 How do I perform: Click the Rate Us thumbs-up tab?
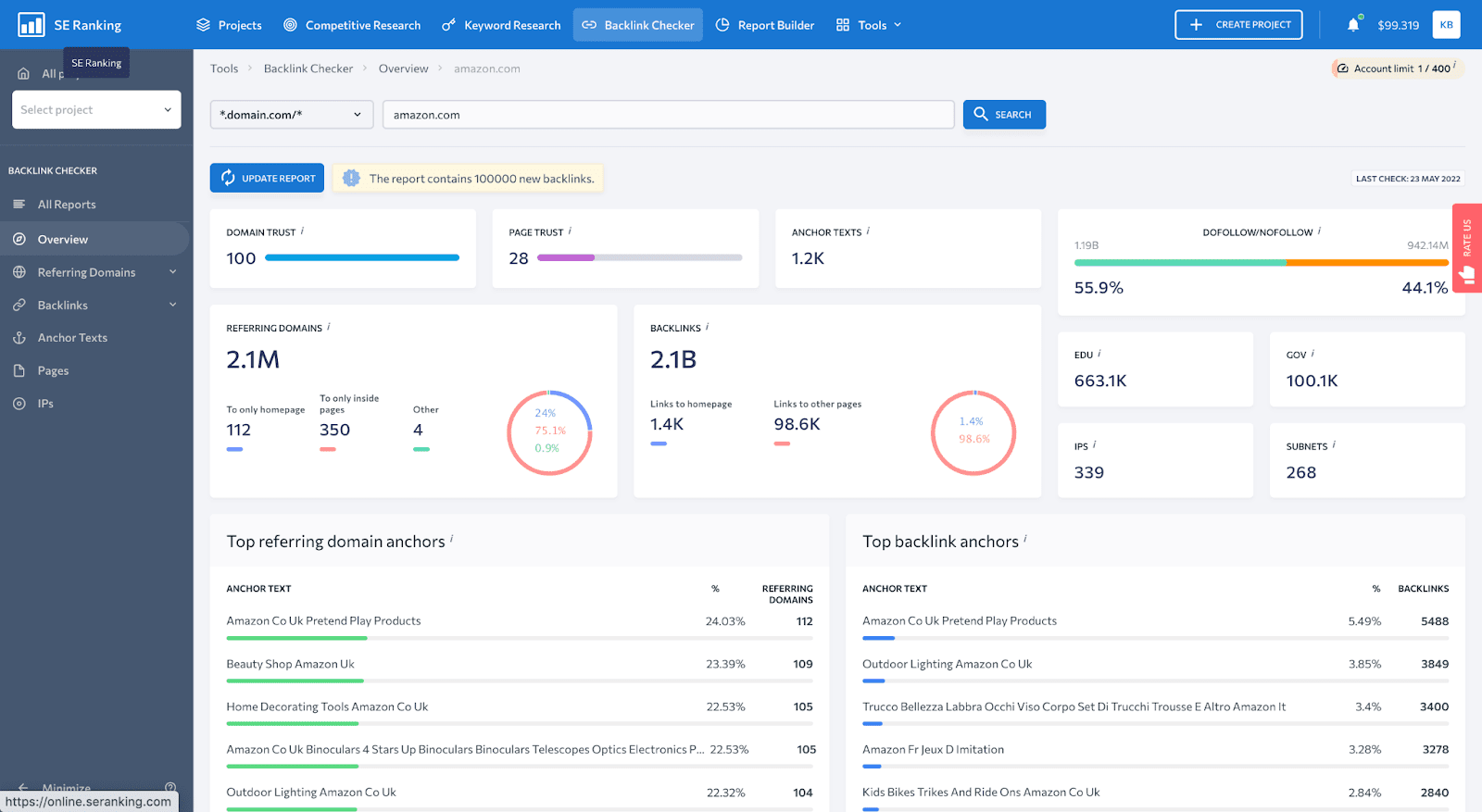(1467, 248)
